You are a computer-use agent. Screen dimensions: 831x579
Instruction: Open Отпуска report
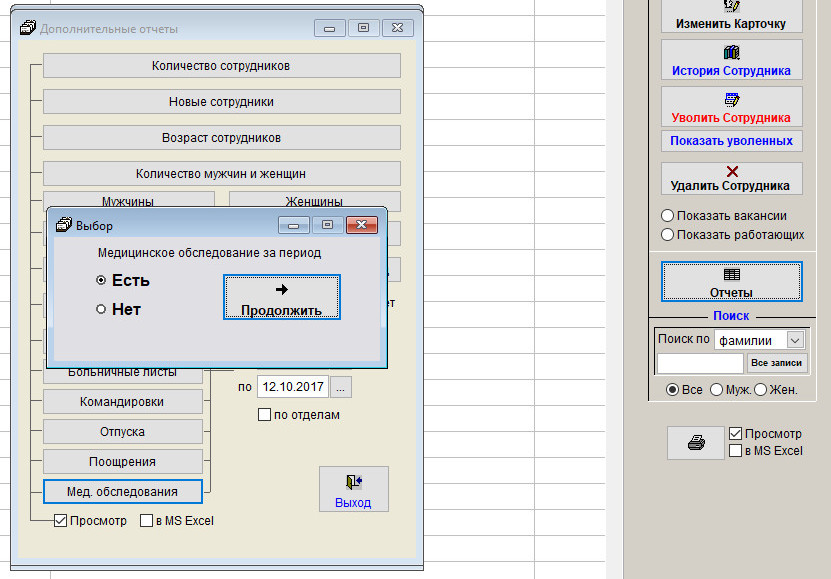pyautogui.click(x=122, y=432)
